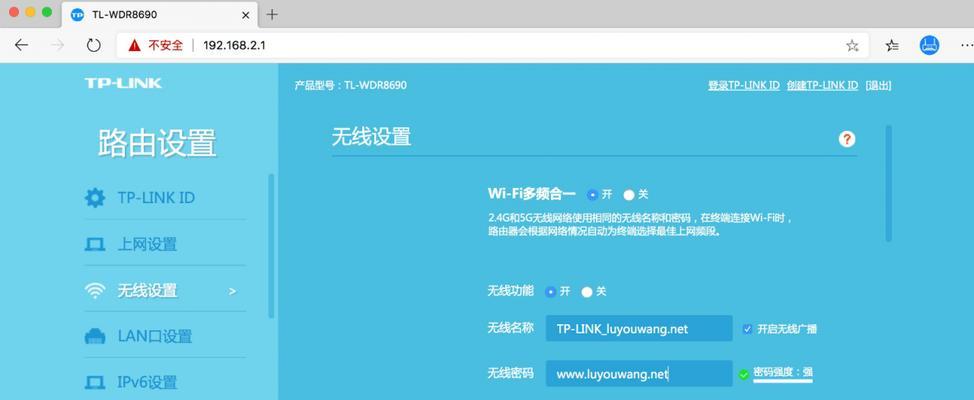Click the 产品型号：TL-WDR8690 text
The width and height of the screenshot is (974, 400).
pyautogui.click(x=350, y=85)
